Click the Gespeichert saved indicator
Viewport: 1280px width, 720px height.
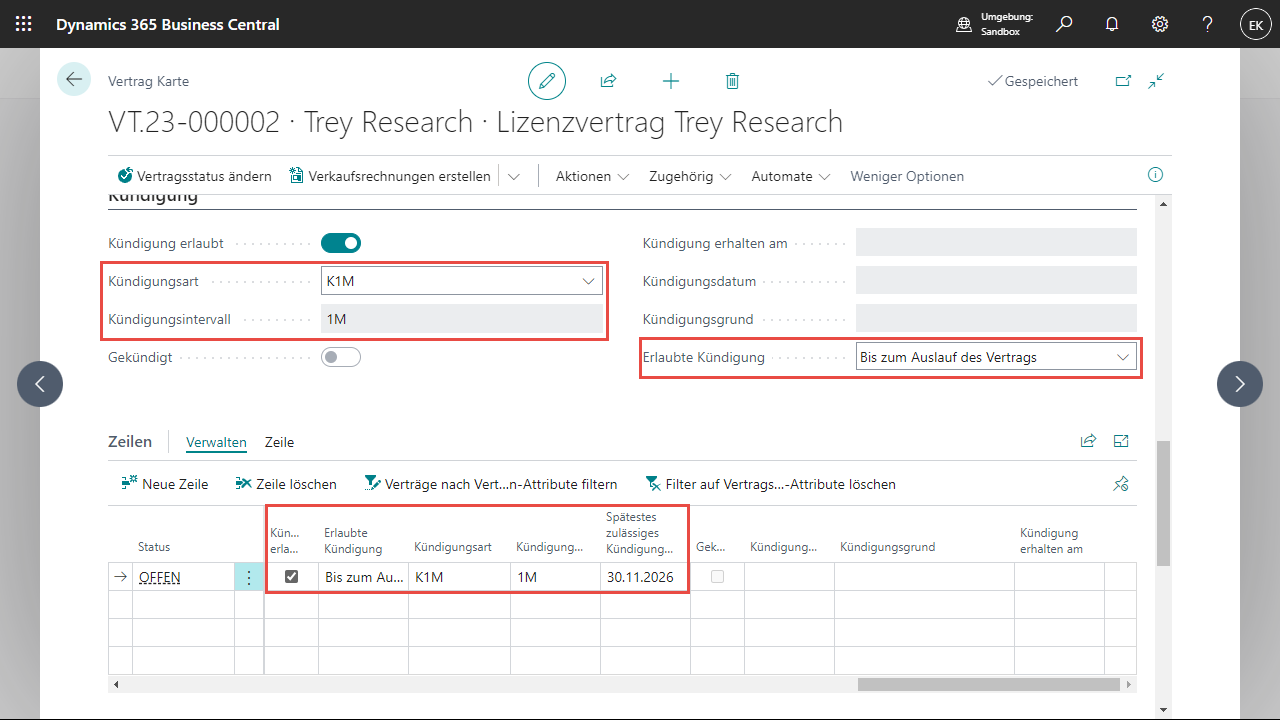[1033, 81]
